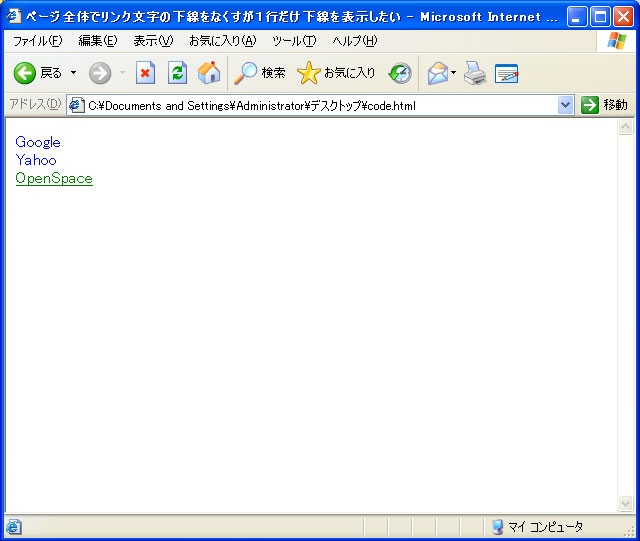
Task: Open the underlined OpenSpace link
Action: (x=54, y=178)
